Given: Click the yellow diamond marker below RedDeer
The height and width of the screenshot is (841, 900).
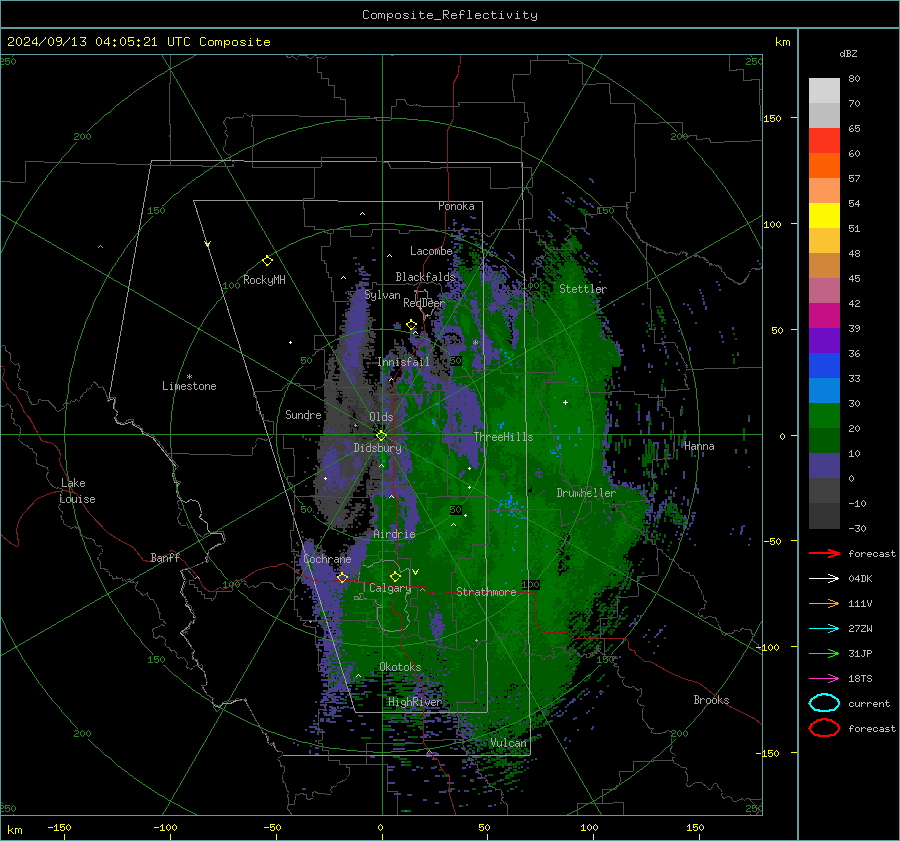Looking at the screenshot, I should [411, 325].
